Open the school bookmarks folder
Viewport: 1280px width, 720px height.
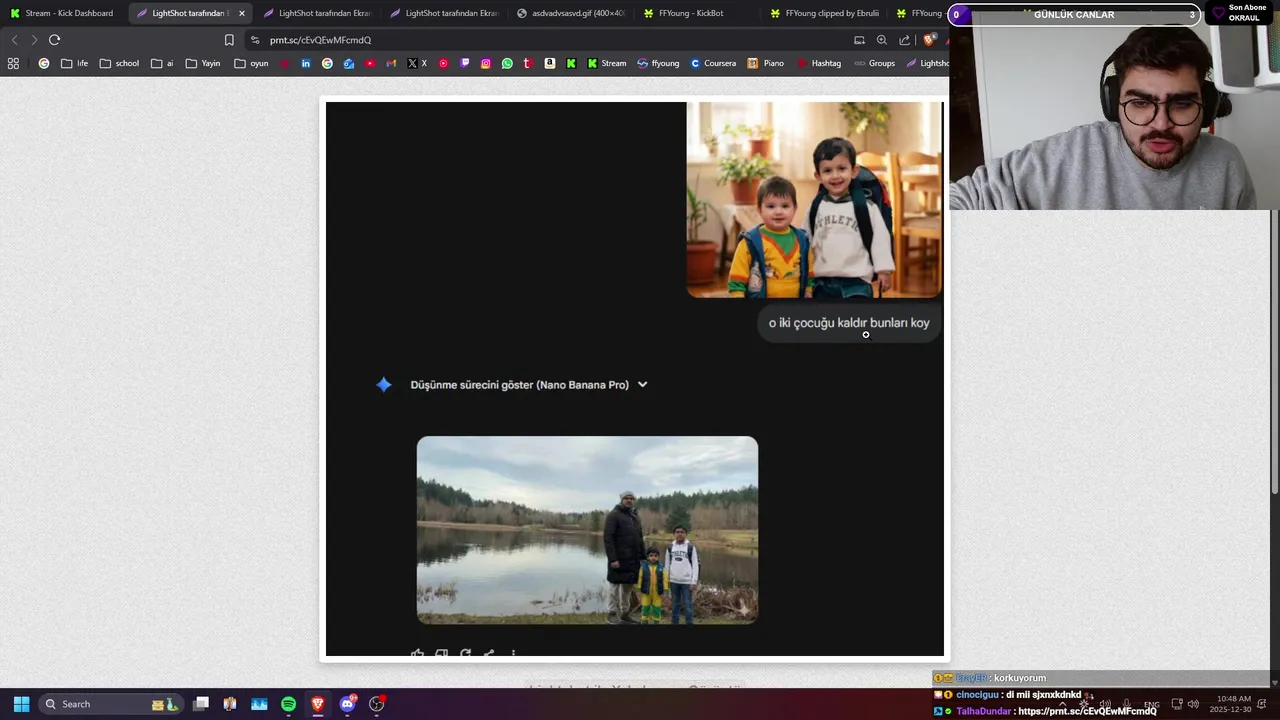pyautogui.click(x=119, y=63)
